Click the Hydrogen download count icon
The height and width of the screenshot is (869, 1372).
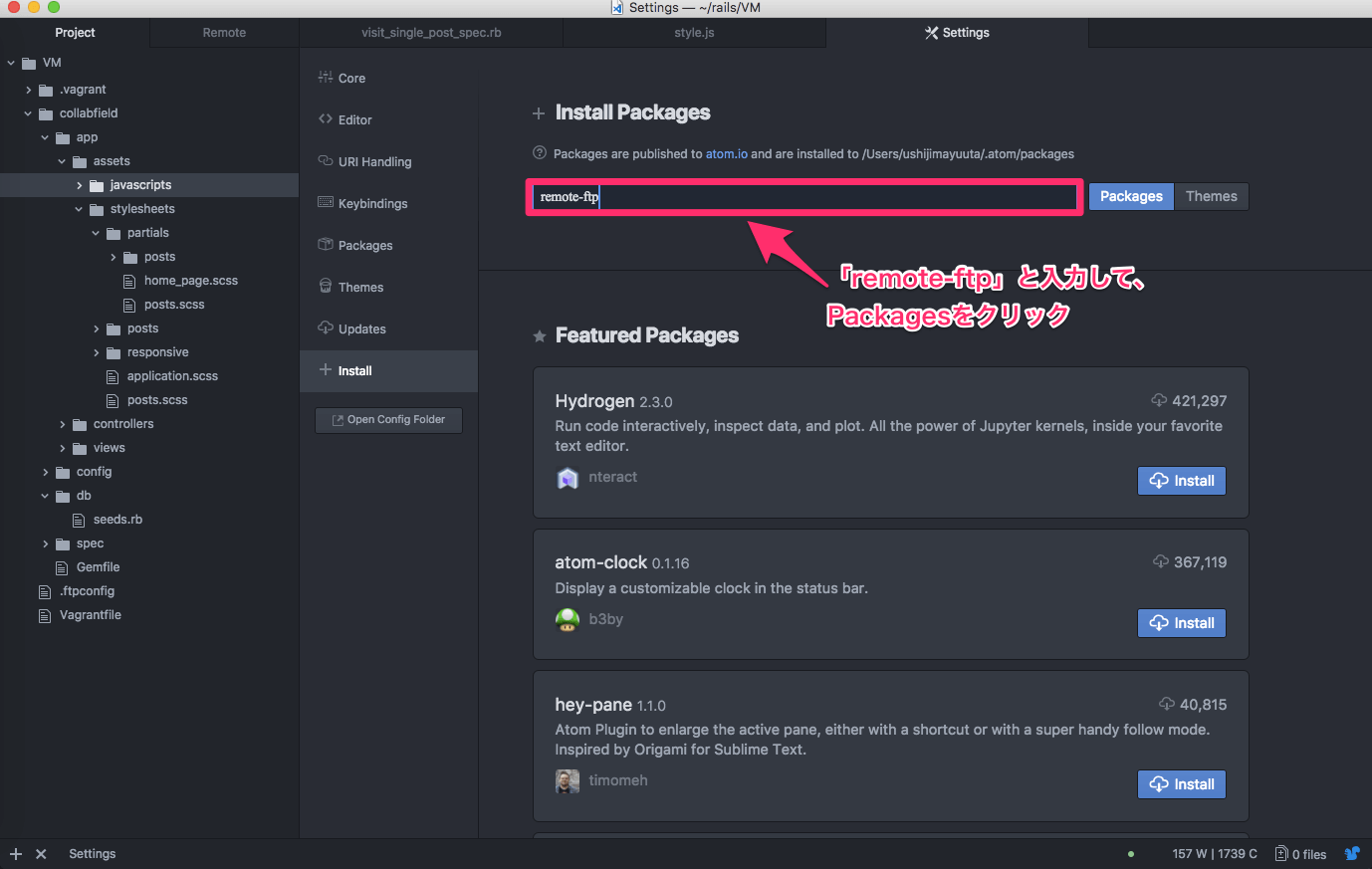(1159, 400)
